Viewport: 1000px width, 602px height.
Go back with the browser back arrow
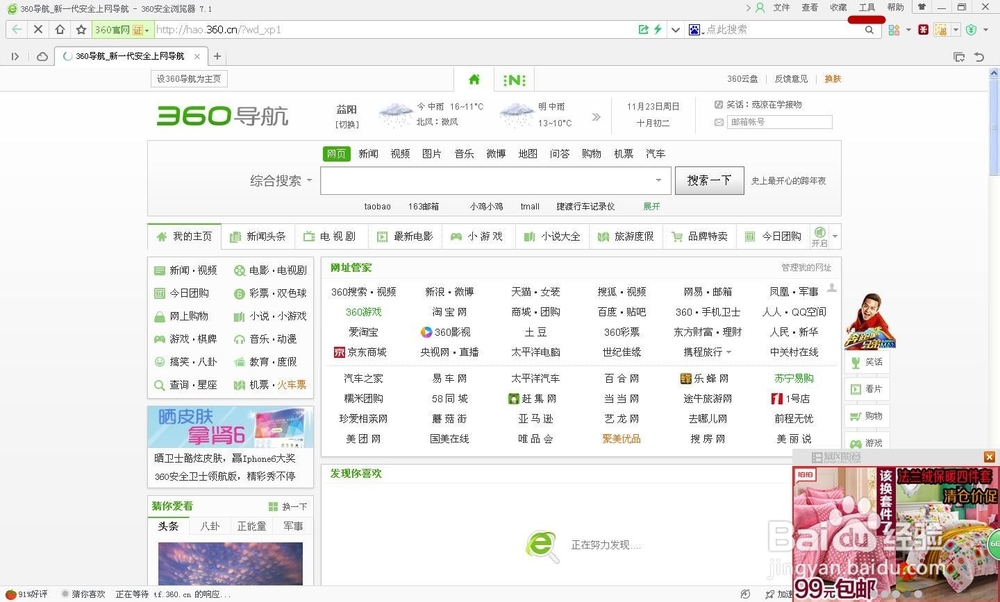click(x=17, y=29)
